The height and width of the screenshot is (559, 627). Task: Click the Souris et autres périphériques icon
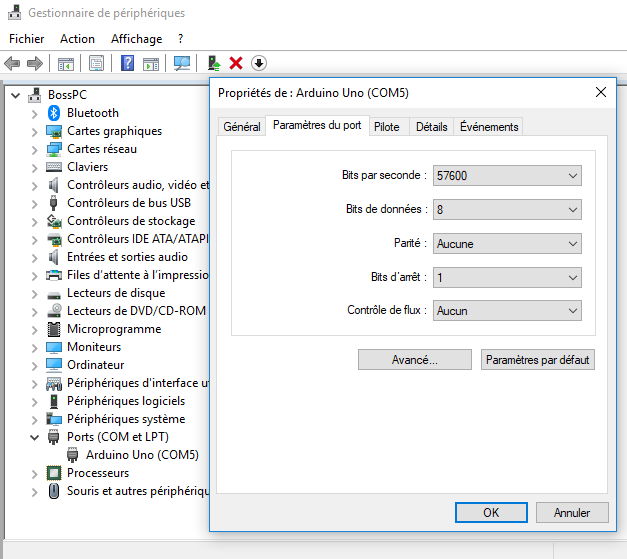[x=54, y=491]
